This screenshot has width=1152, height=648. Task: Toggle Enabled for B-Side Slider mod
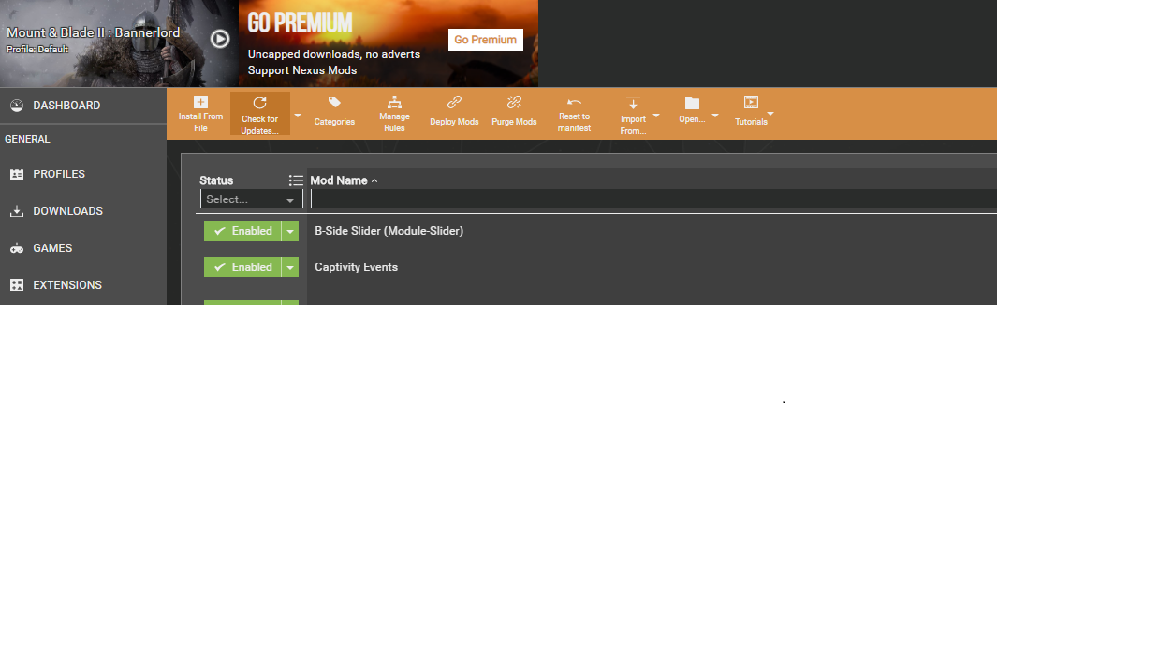pyautogui.click(x=243, y=231)
